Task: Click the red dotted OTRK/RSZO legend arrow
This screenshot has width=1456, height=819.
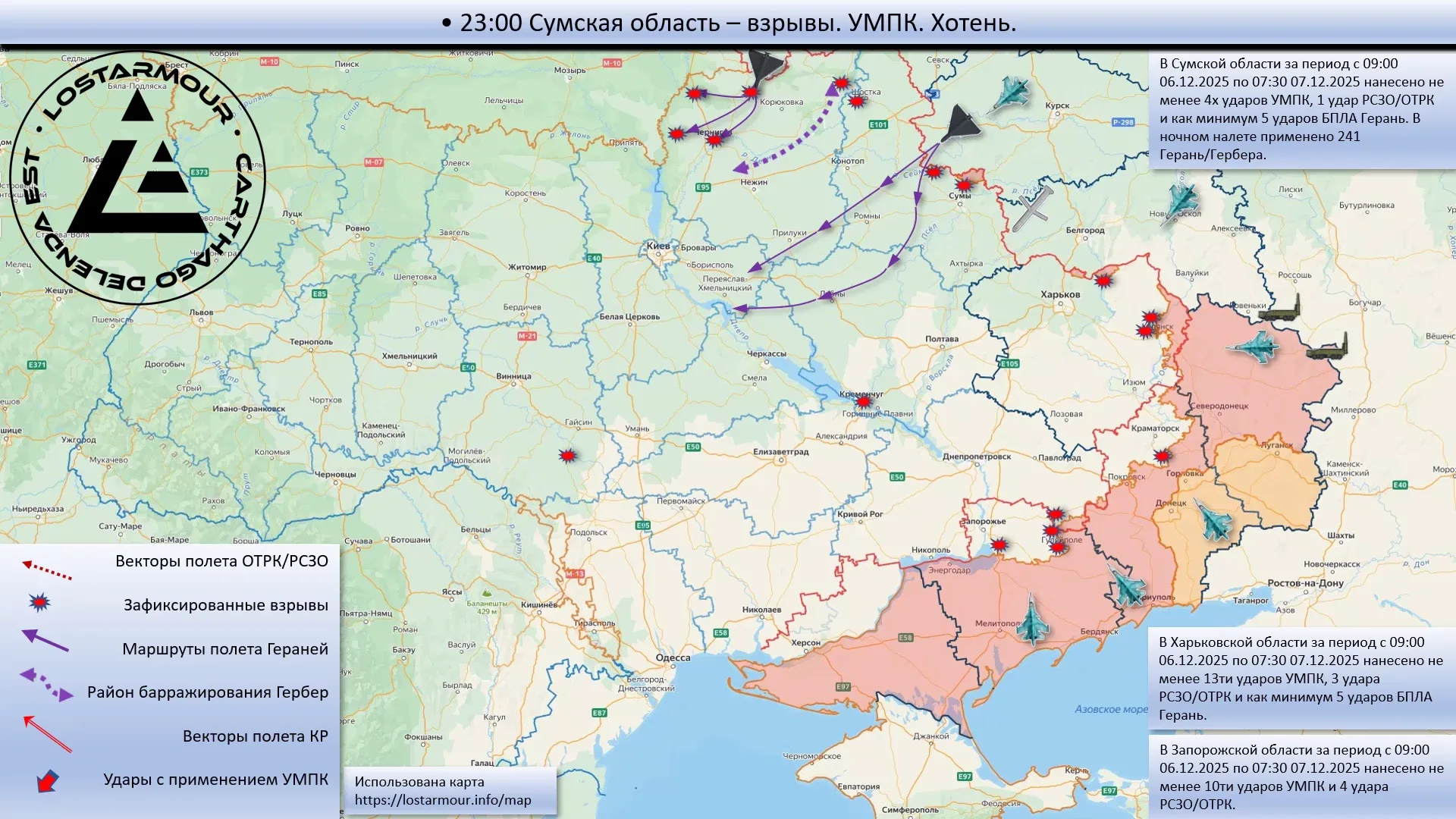Action: point(47,570)
